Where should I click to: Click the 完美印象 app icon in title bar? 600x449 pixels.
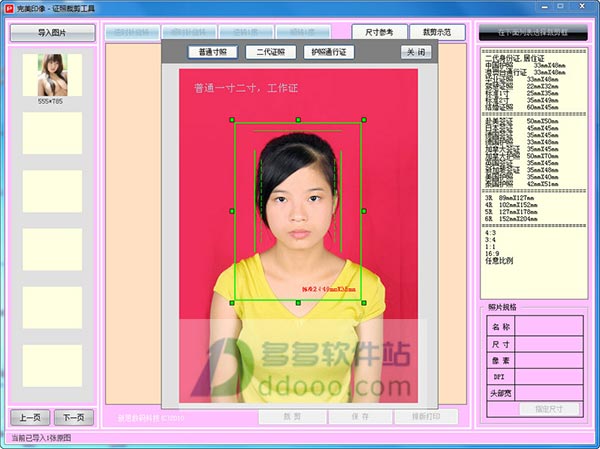[x=9, y=8]
